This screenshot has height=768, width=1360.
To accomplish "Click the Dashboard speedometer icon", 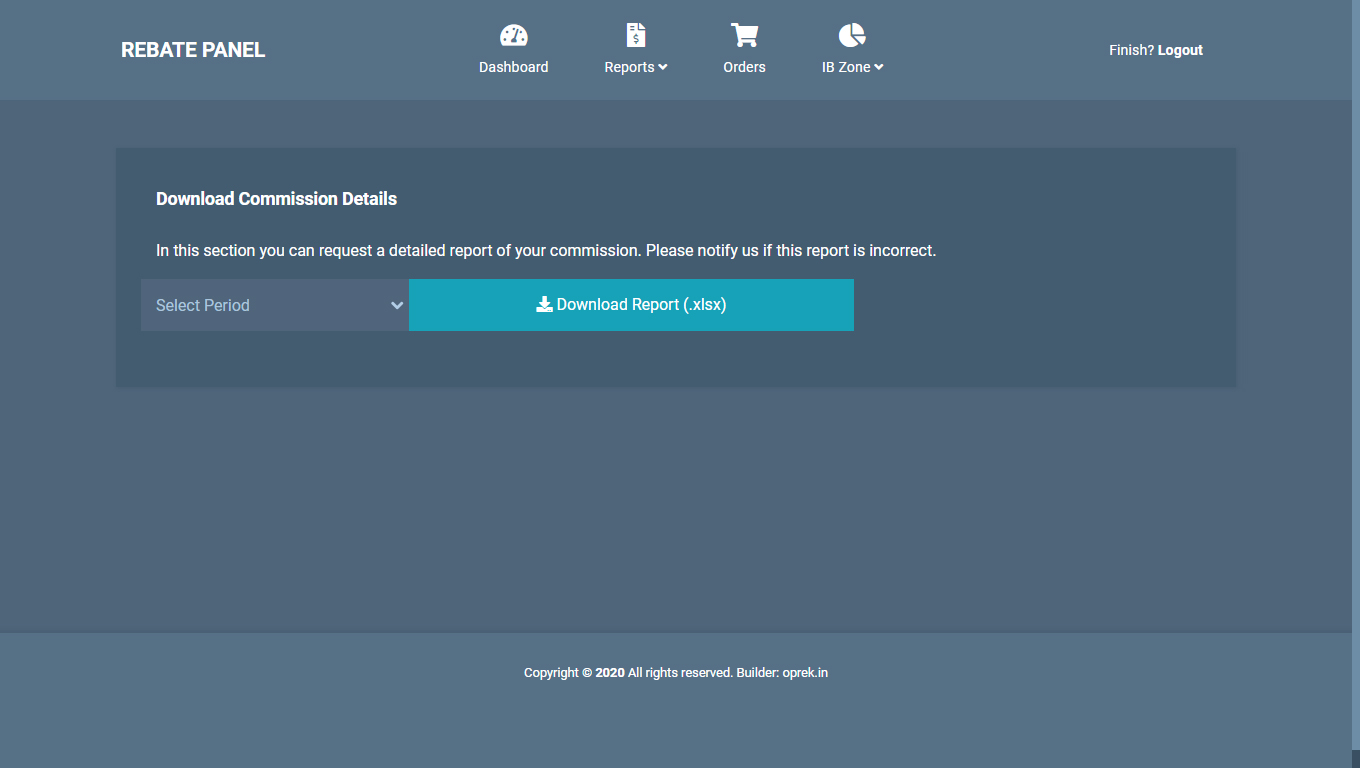I will pyautogui.click(x=513, y=36).
